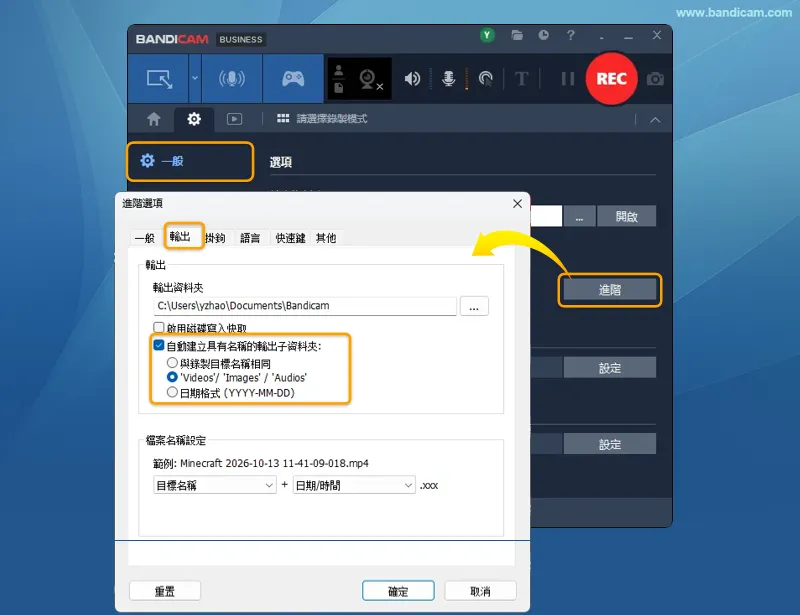Click upper 設定 button in Bandicam window
Viewport: 800px width, 615px height.
tap(610, 367)
